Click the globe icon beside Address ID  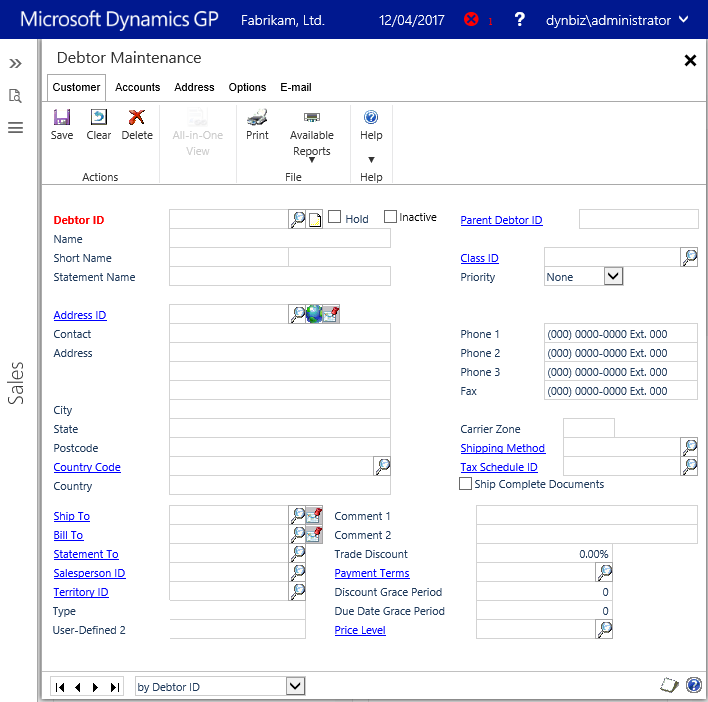point(314,315)
